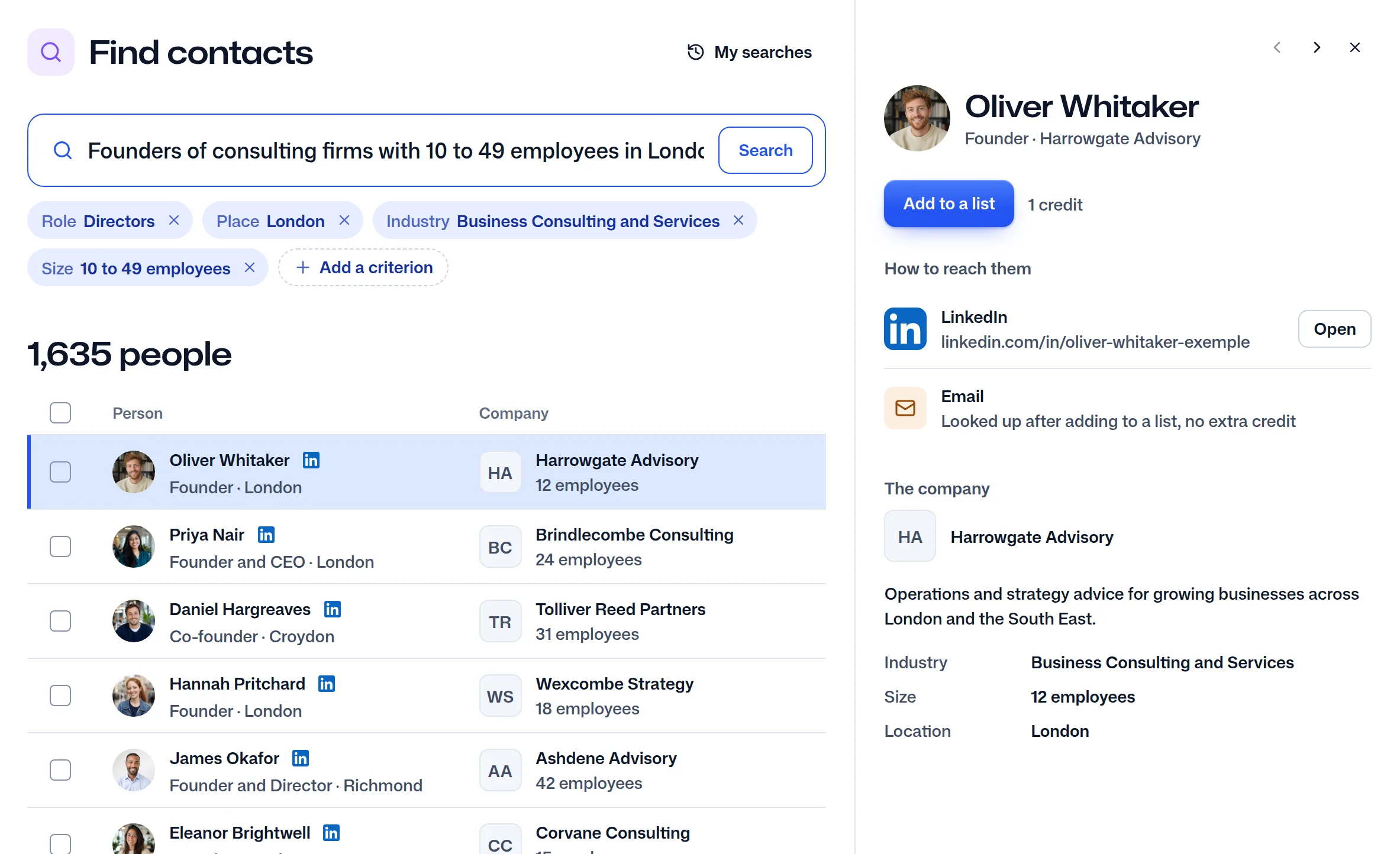Go to previous contact with left chevron

[1277, 47]
